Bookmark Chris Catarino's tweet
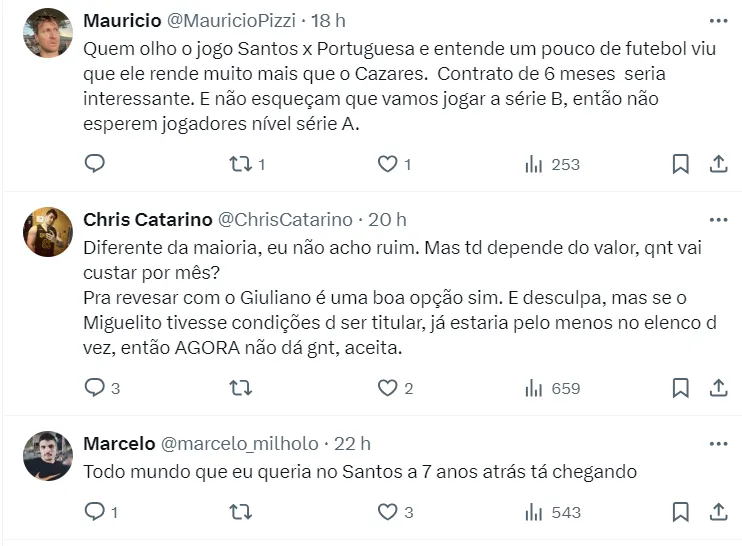Screen dimensions: 742x546 pyautogui.click(x=680, y=388)
